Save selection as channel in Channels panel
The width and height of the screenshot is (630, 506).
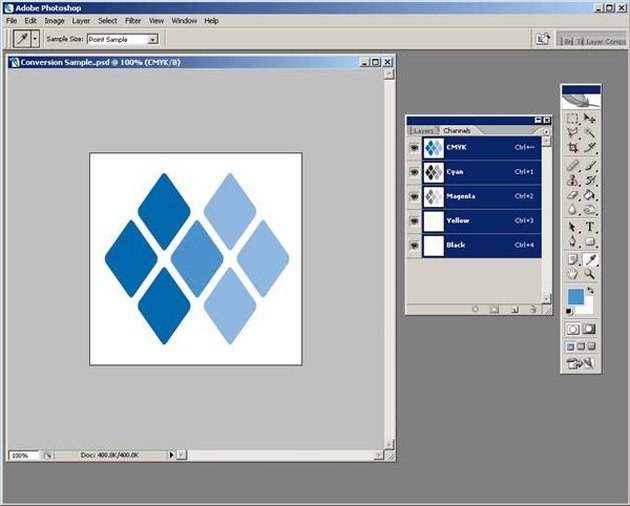[494, 309]
